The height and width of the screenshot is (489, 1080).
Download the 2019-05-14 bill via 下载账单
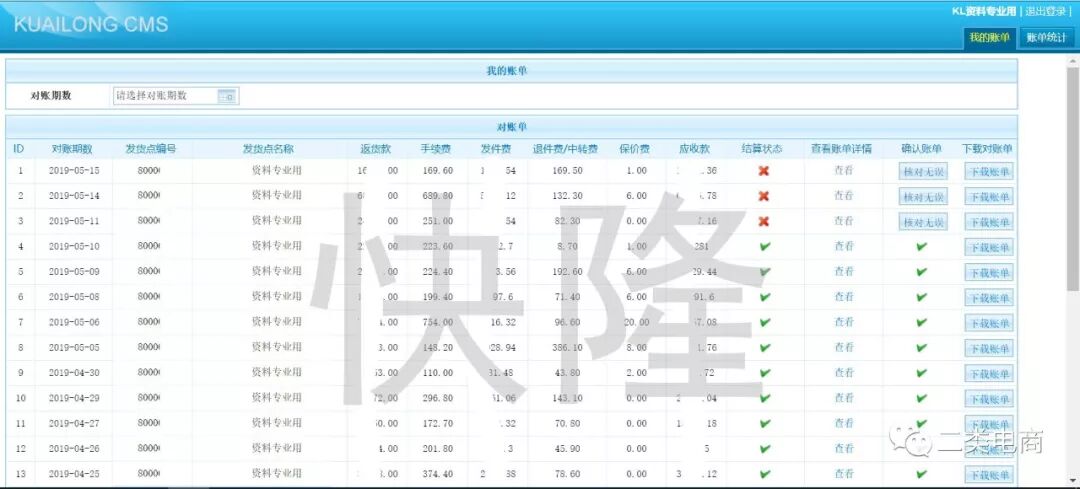point(988,197)
